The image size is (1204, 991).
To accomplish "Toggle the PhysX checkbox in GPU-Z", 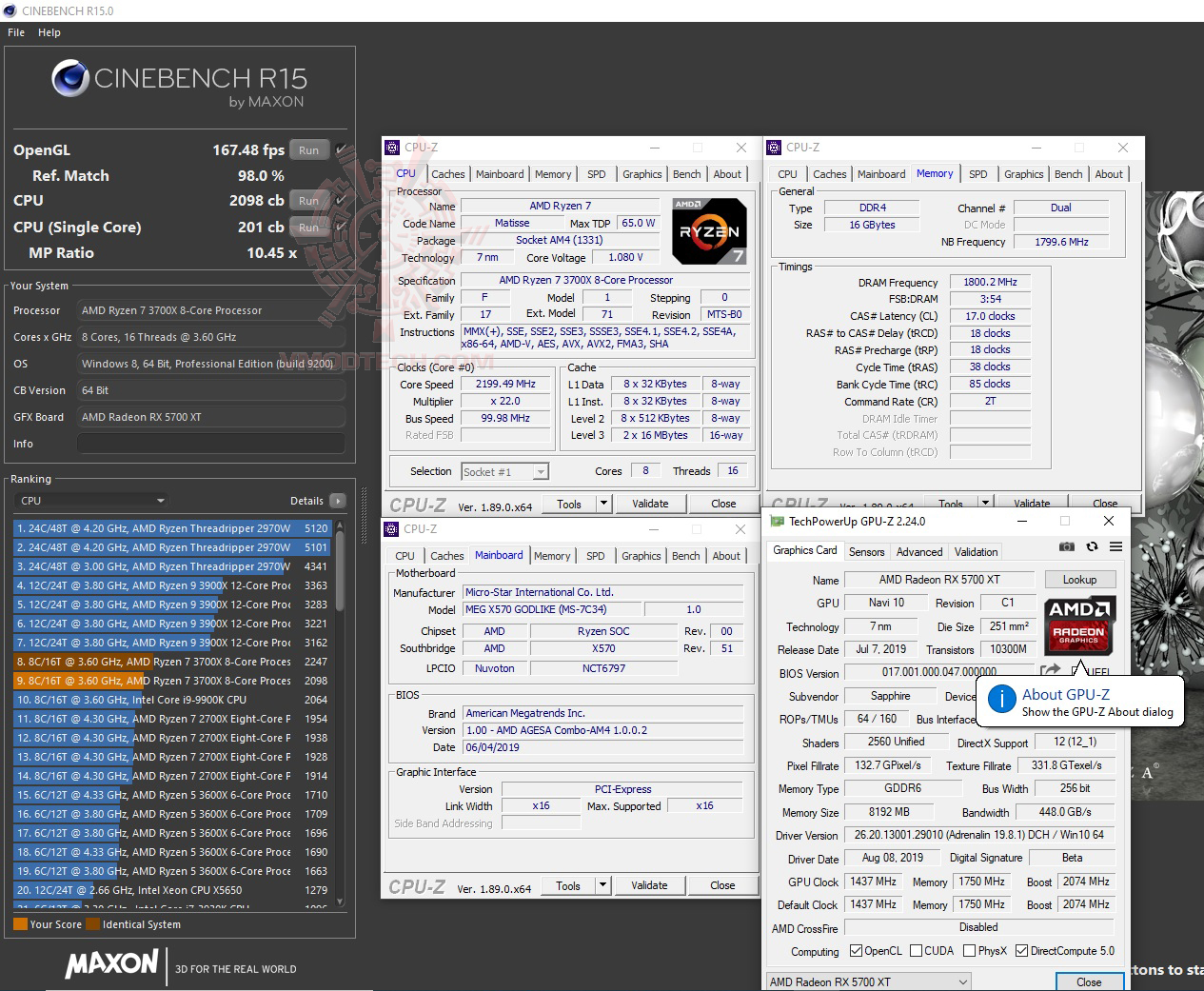I will [x=969, y=951].
